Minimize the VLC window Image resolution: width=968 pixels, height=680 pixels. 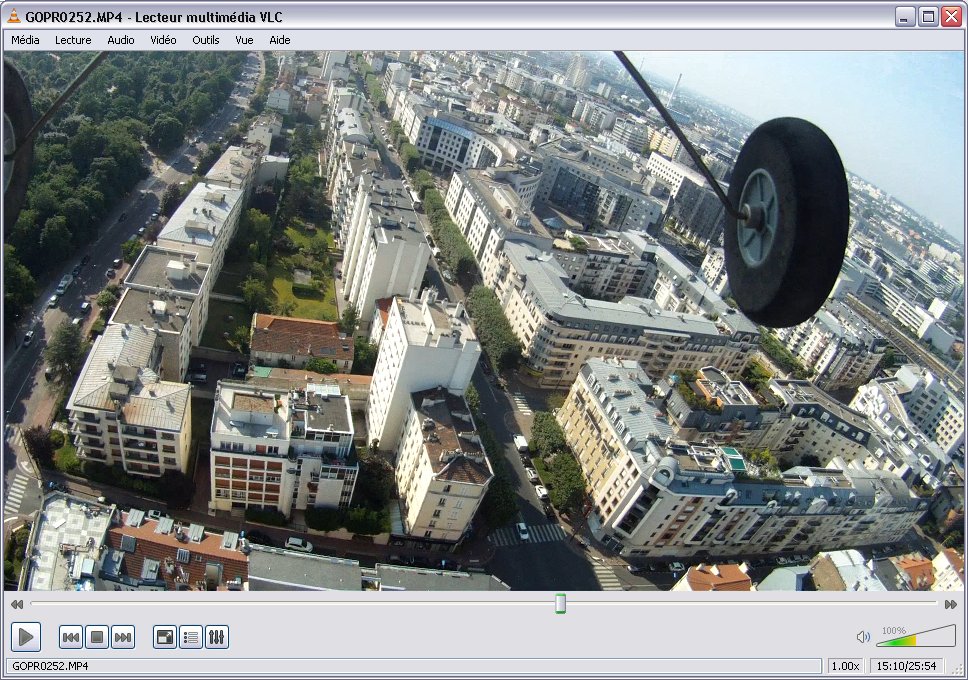[904, 17]
